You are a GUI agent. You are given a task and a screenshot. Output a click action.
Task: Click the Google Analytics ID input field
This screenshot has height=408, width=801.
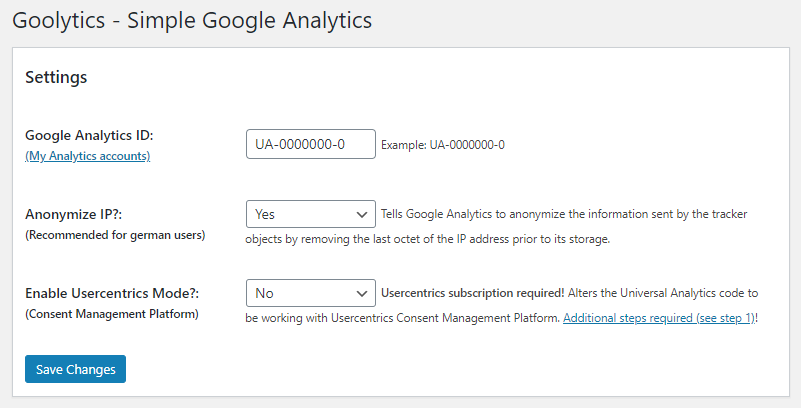[x=311, y=144]
